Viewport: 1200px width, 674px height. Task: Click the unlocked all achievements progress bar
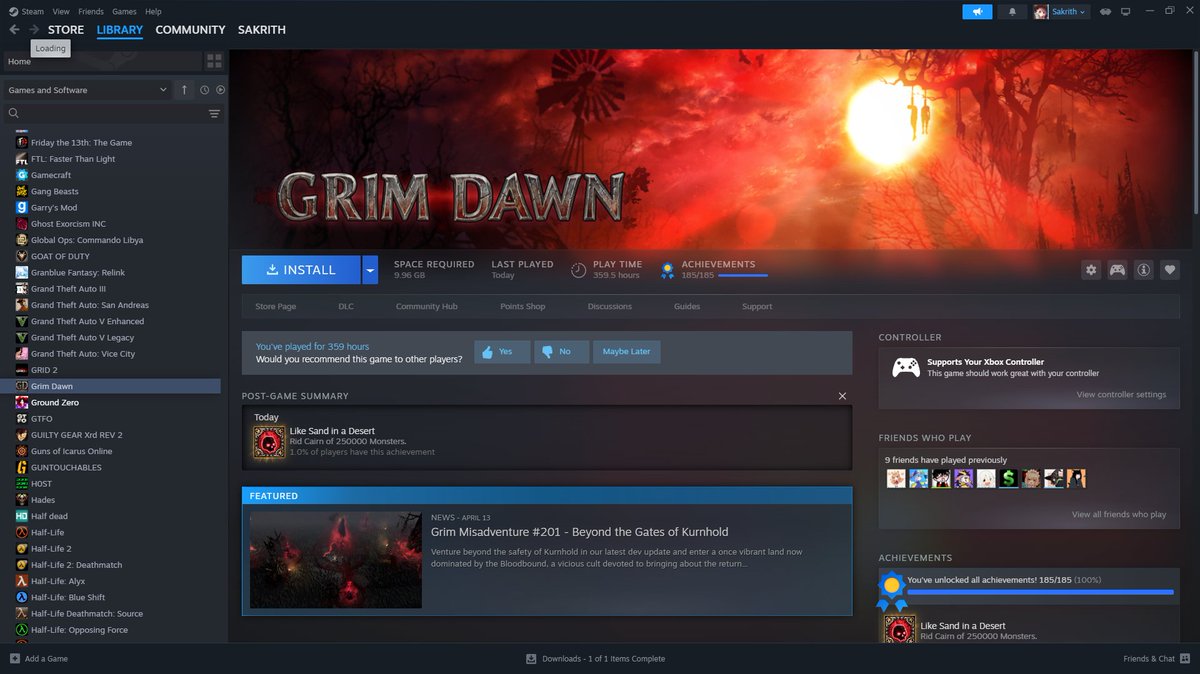[1040, 592]
